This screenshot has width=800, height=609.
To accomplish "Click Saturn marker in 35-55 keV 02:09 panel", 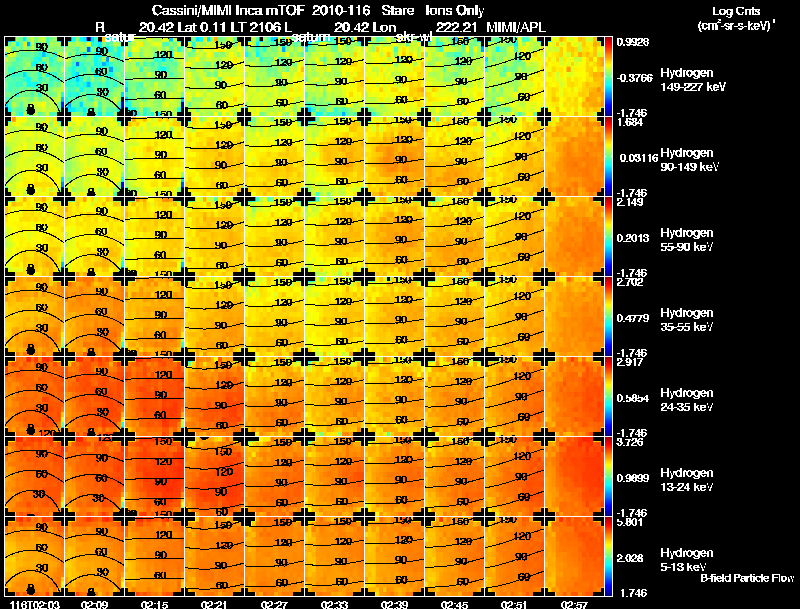I will pyautogui.click(x=91, y=352).
